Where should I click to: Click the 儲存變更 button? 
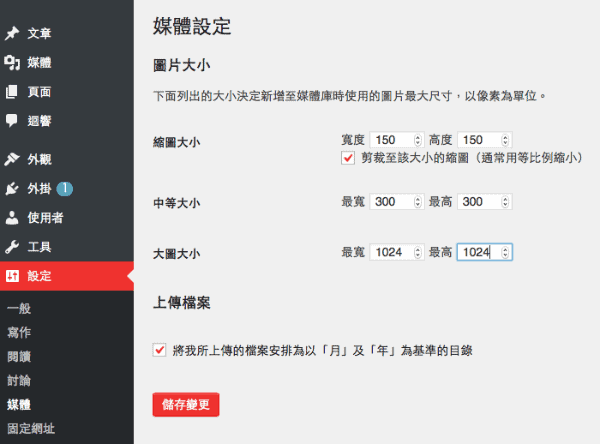coord(186,405)
